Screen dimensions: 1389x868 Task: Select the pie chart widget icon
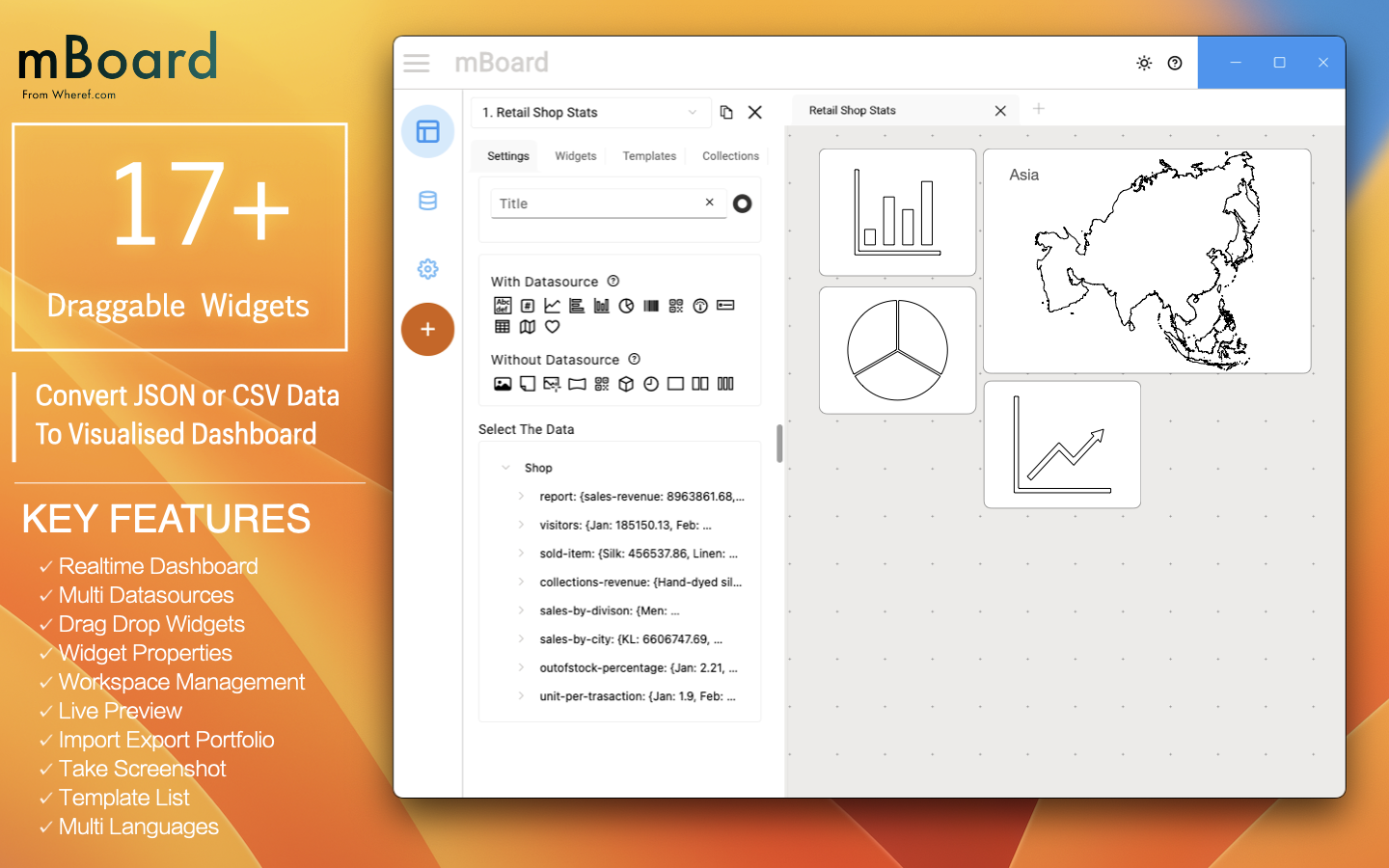coord(627,306)
